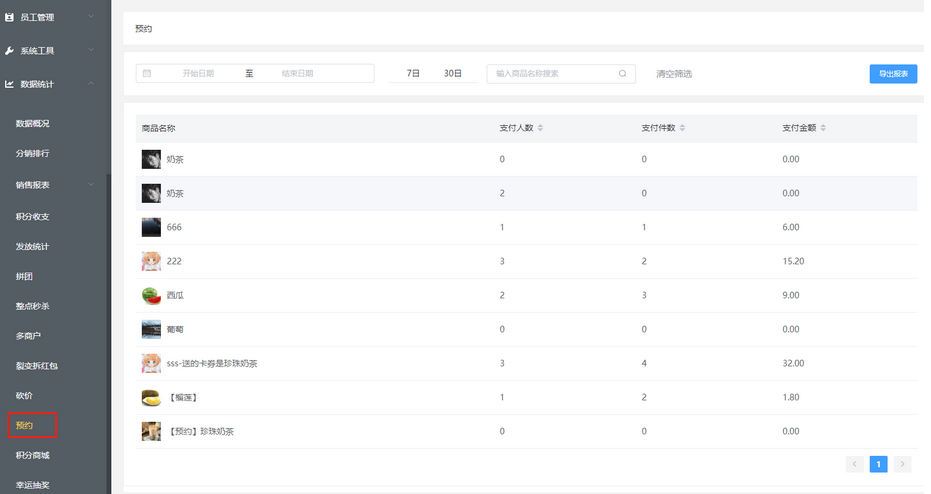931x494 pixels.
Task: Sort by 支付人数 column arrows
Action: (x=540, y=129)
